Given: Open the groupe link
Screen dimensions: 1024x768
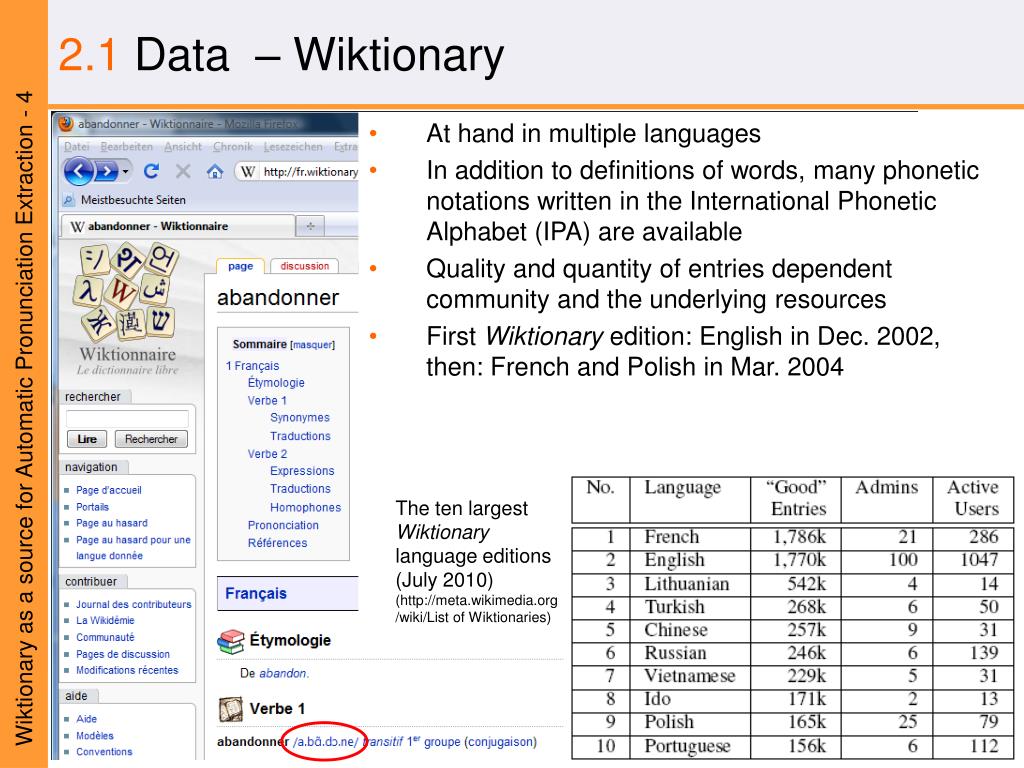Looking at the screenshot, I should [x=442, y=742].
